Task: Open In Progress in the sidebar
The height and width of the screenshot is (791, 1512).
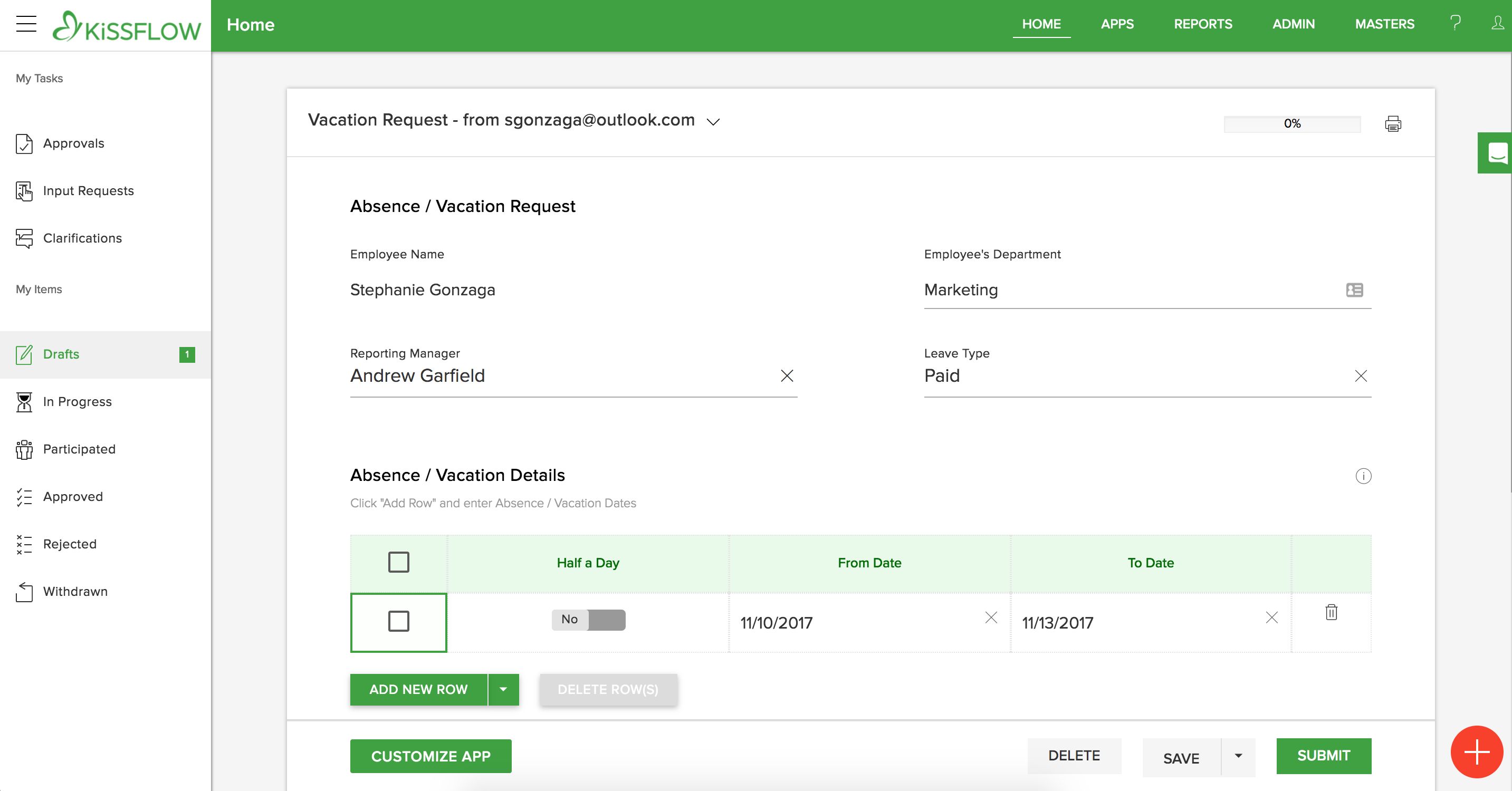Action: pos(77,402)
